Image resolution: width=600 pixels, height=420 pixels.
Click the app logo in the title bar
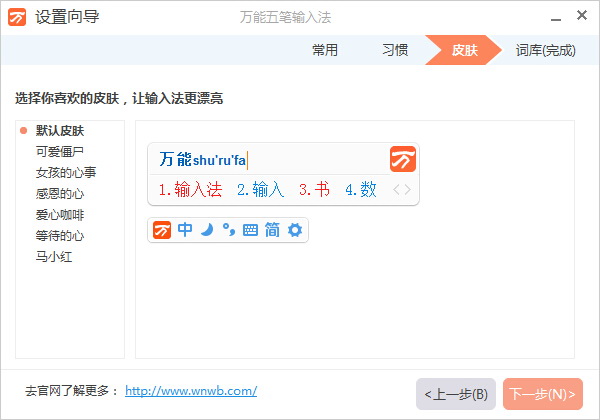(x=16, y=18)
